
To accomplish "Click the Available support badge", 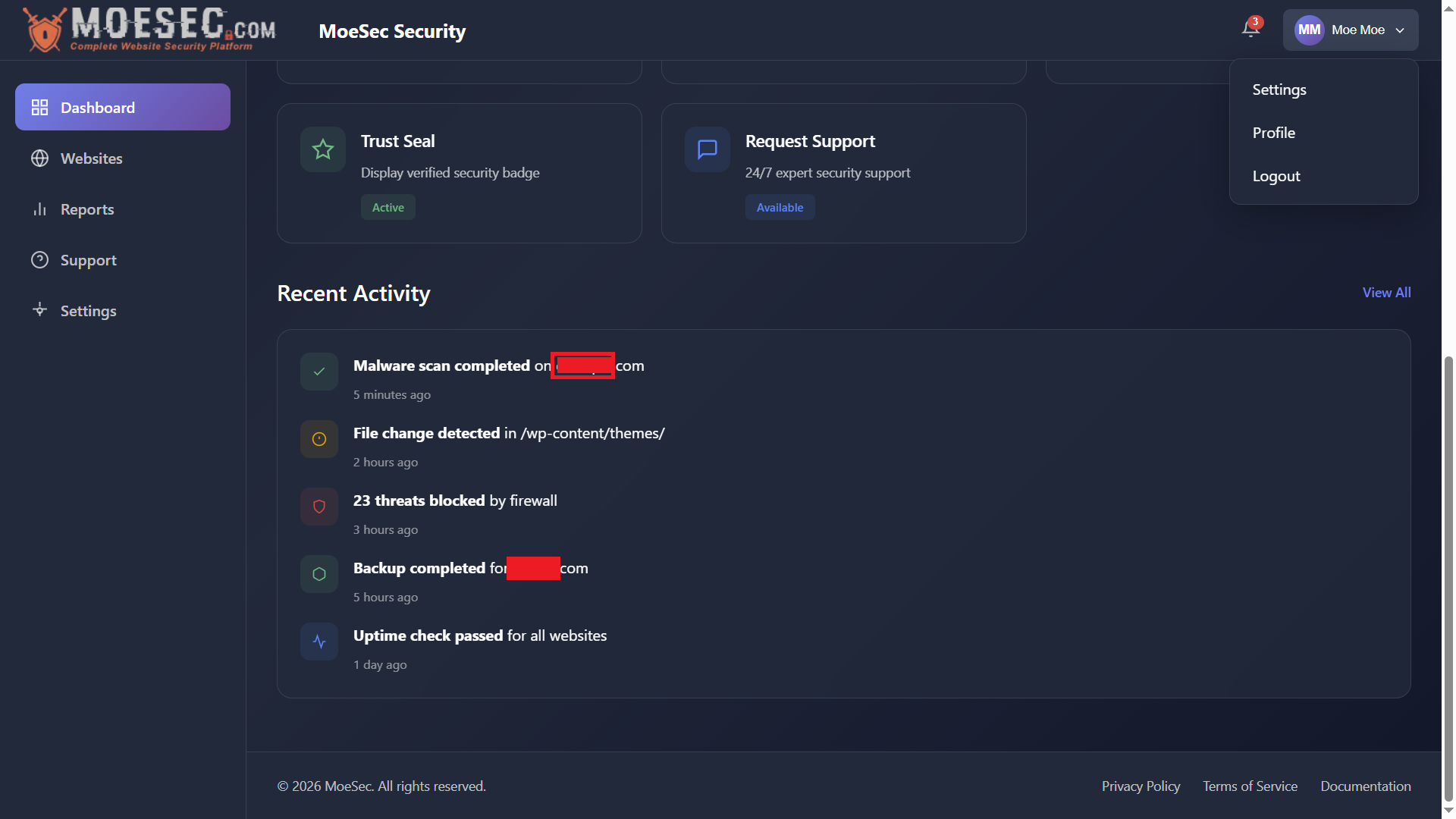I will coord(780,208).
